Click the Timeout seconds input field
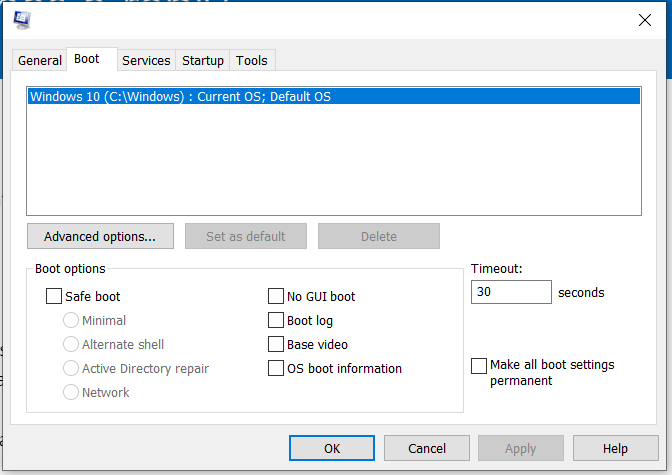The image size is (672, 475). tap(510, 292)
